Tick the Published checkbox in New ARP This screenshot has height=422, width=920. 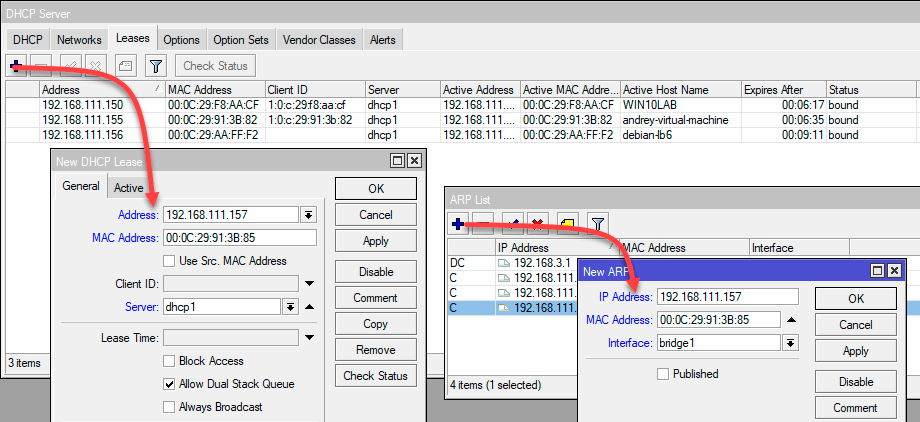tap(663, 374)
